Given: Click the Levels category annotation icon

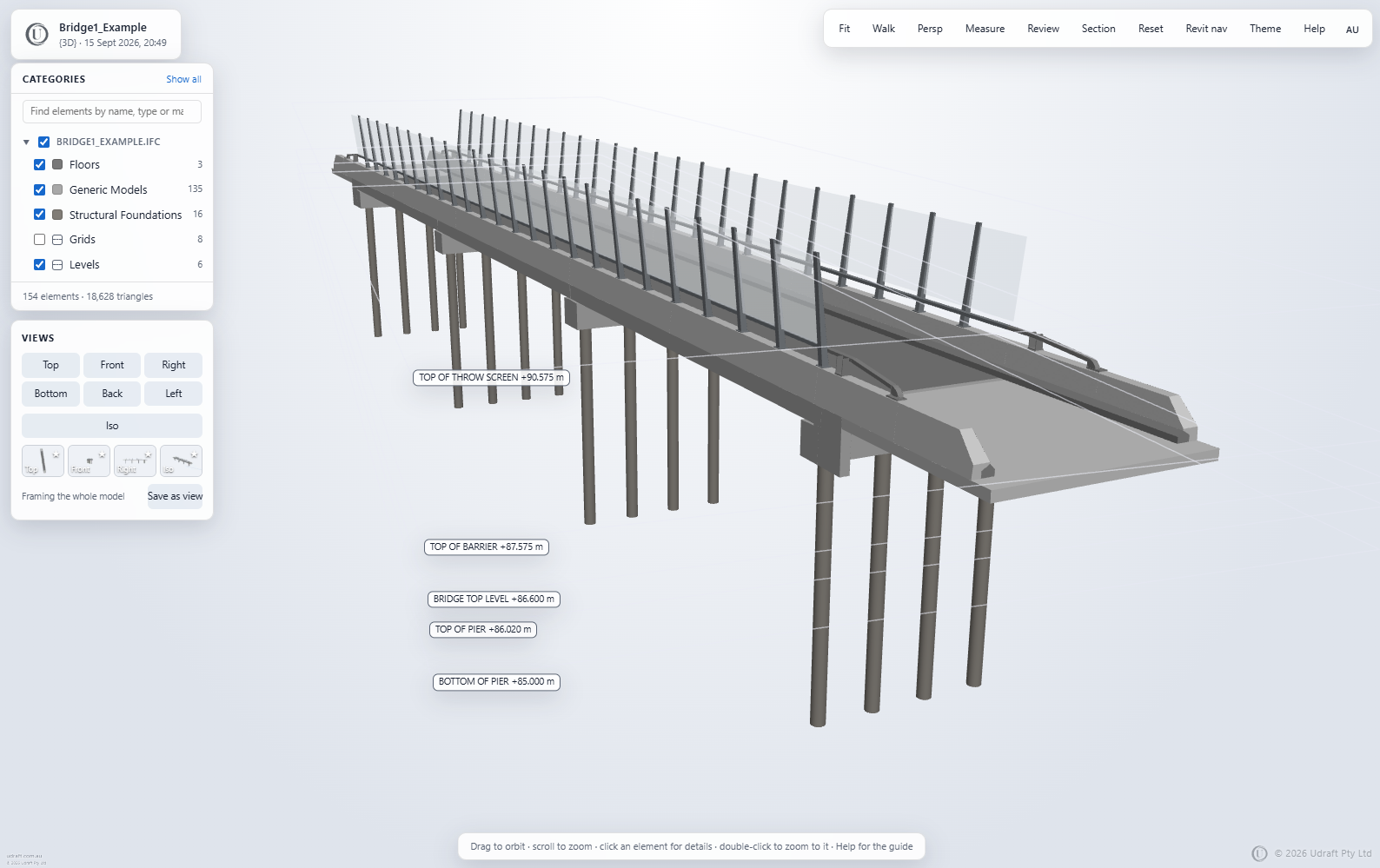Looking at the screenshot, I should click(x=57, y=265).
